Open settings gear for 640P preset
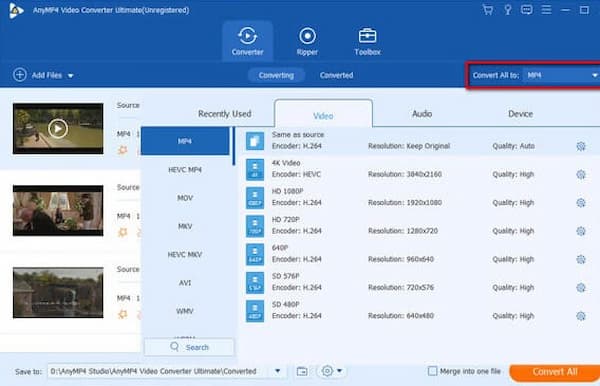 pos(581,259)
